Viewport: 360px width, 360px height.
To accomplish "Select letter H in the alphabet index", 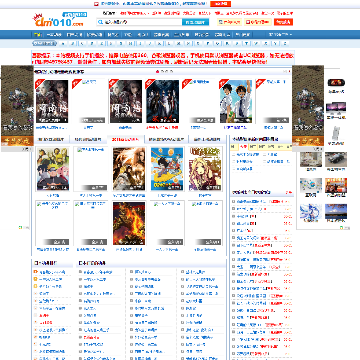I will pyautogui.click(x=130, y=43).
